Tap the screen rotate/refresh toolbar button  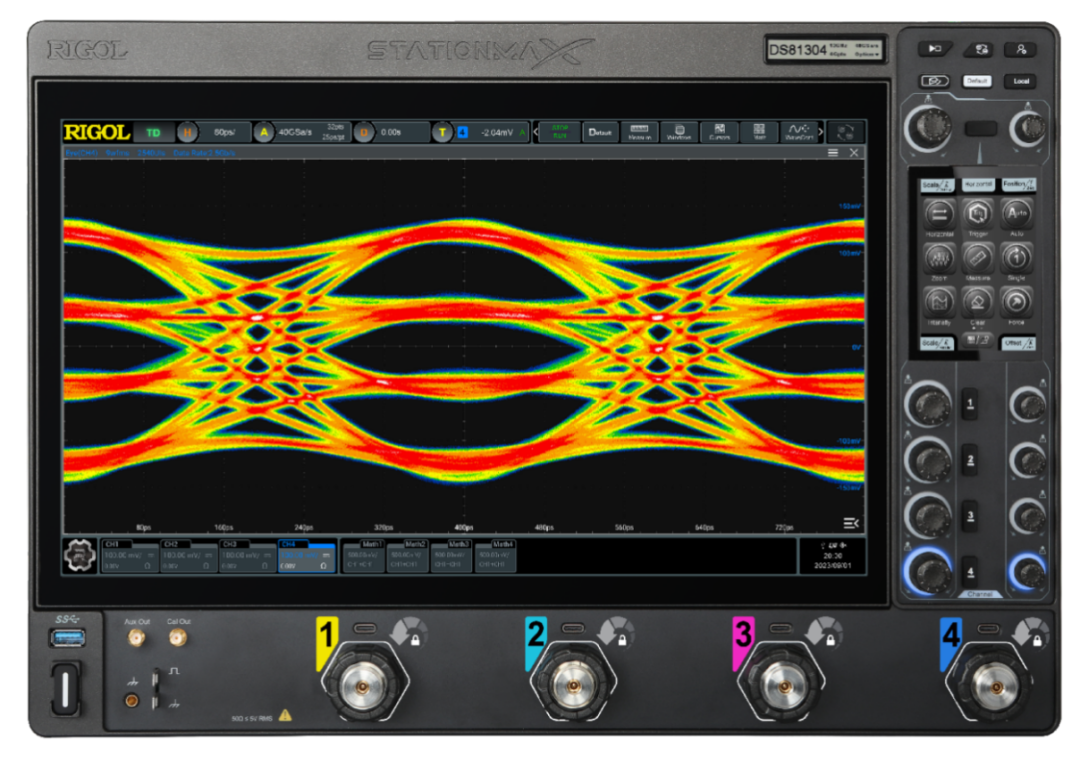[845, 132]
